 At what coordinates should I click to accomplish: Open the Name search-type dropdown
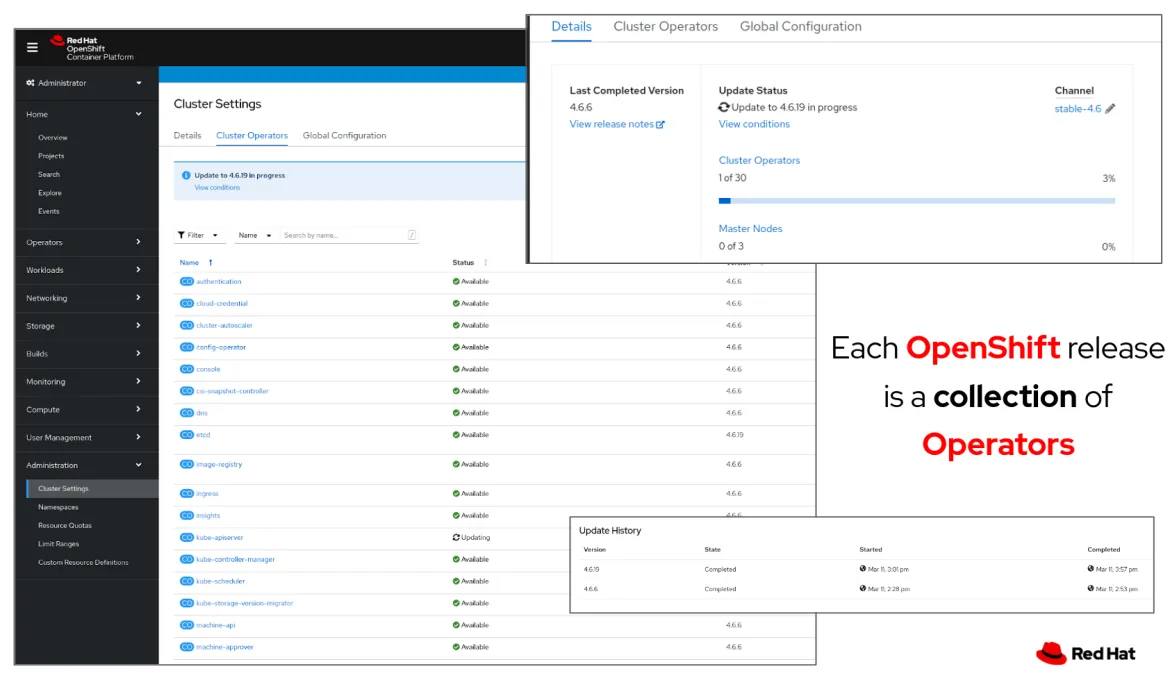pyautogui.click(x=255, y=236)
